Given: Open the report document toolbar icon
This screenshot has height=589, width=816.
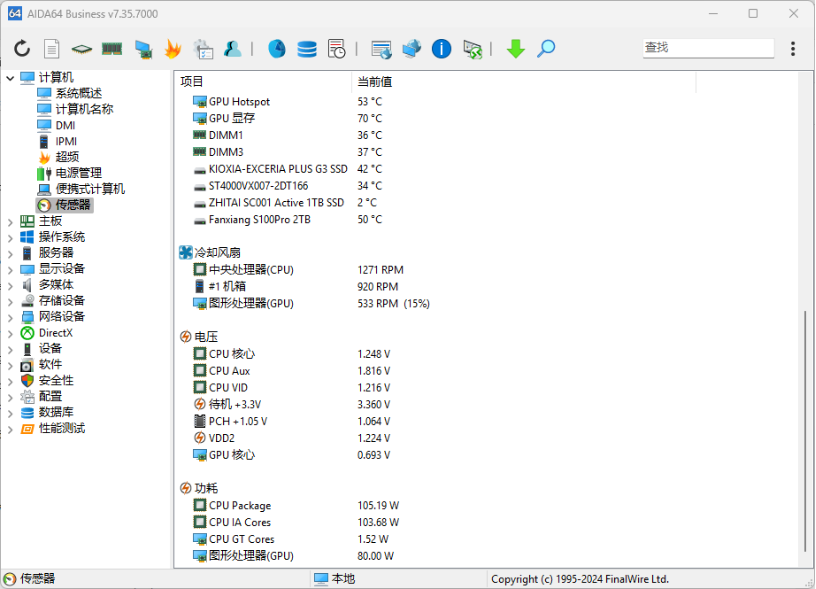Looking at the screenshot, I should point(52,49).
